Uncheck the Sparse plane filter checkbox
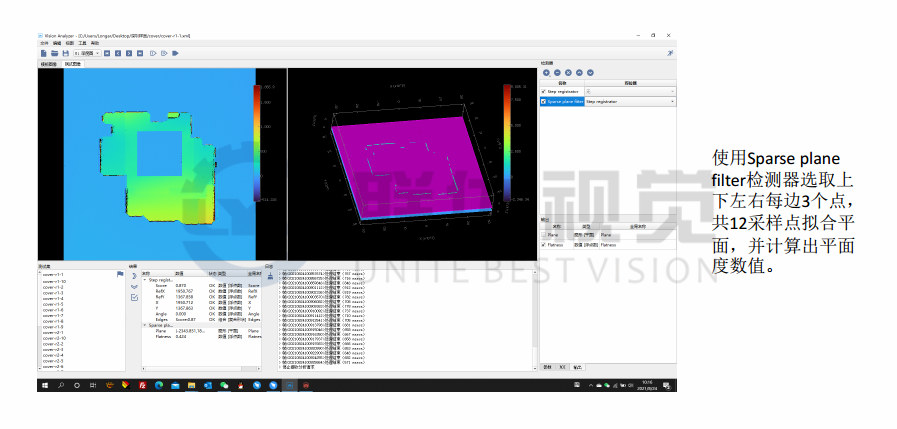The height and width of the screenshot is (429, 897). [544, 101]
